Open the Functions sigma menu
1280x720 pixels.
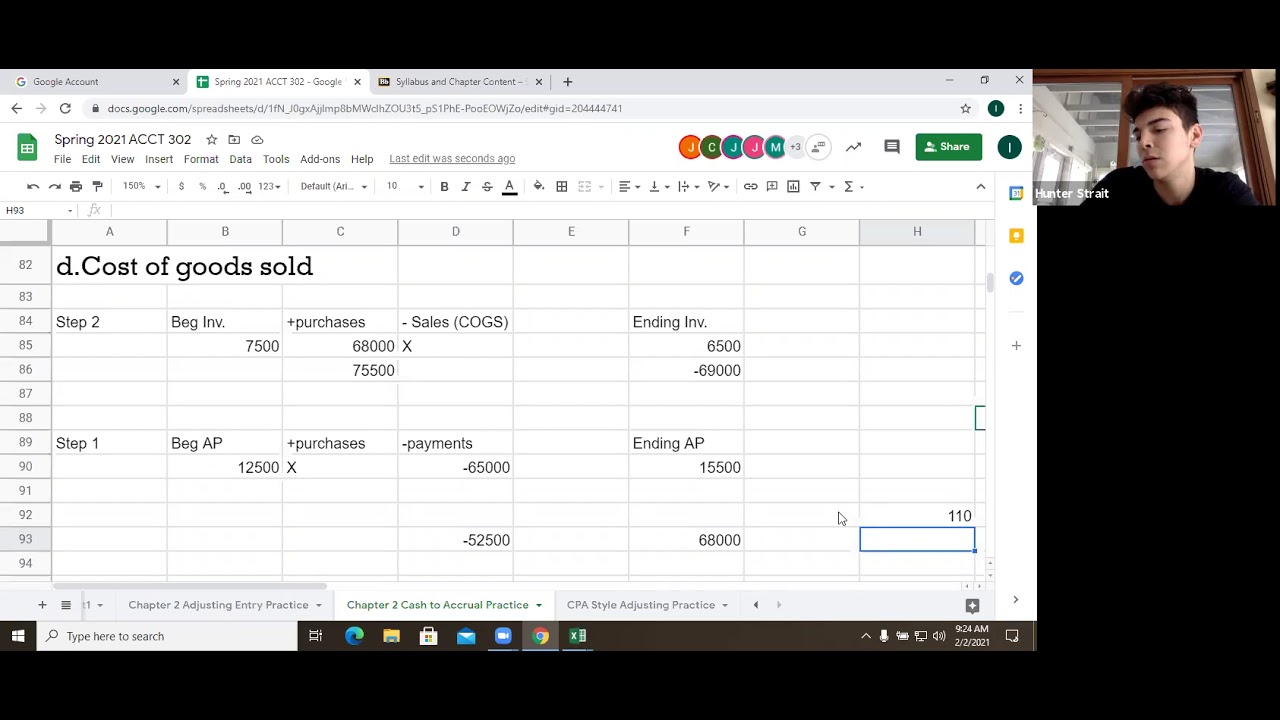853,186
